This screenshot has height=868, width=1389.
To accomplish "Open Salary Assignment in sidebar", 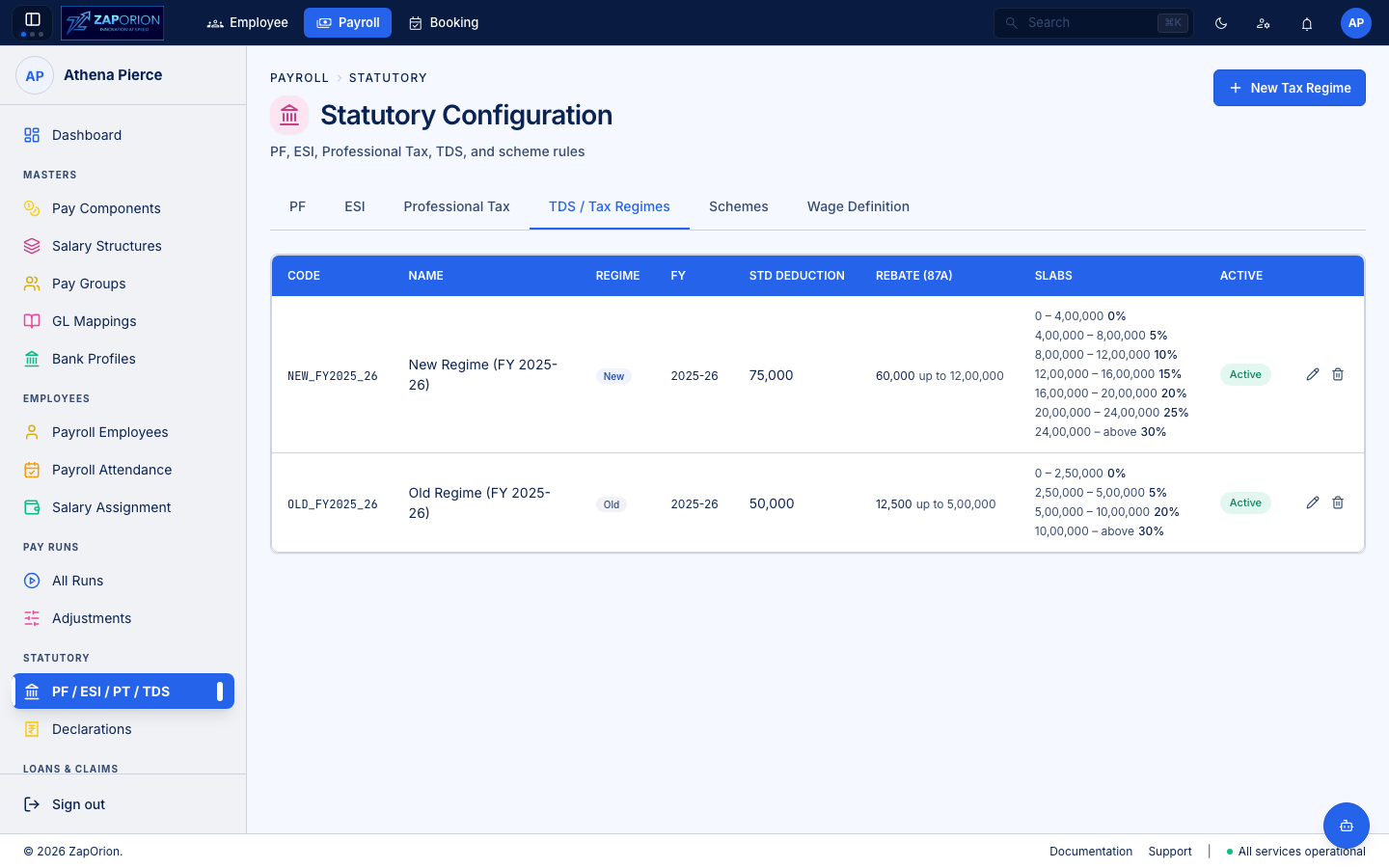I will pyautogui.click(x=123, y=507).
